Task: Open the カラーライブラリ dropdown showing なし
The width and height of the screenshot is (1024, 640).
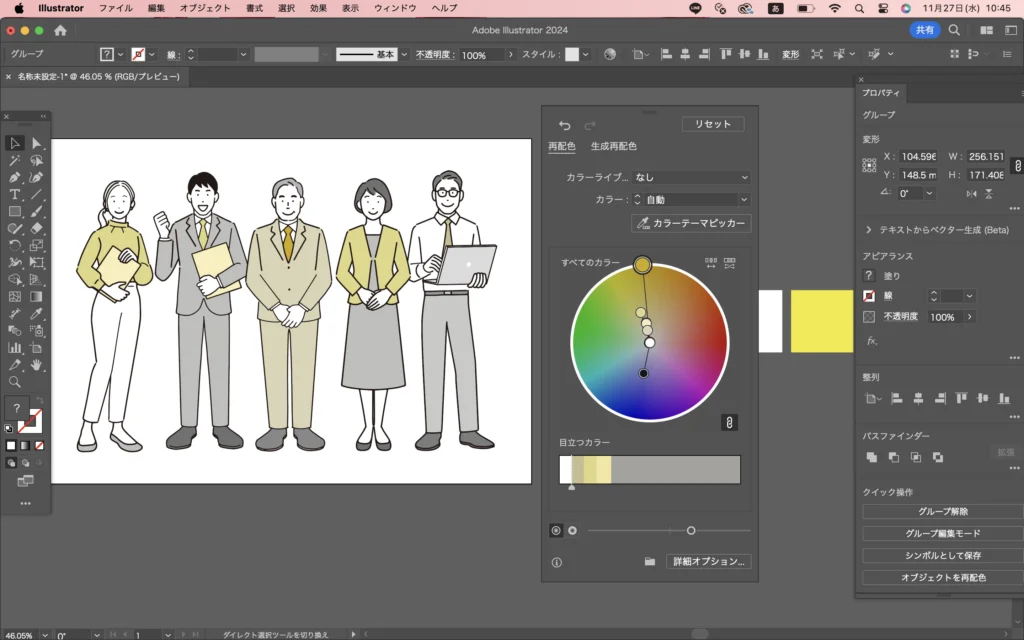Action: click(692, 177)
